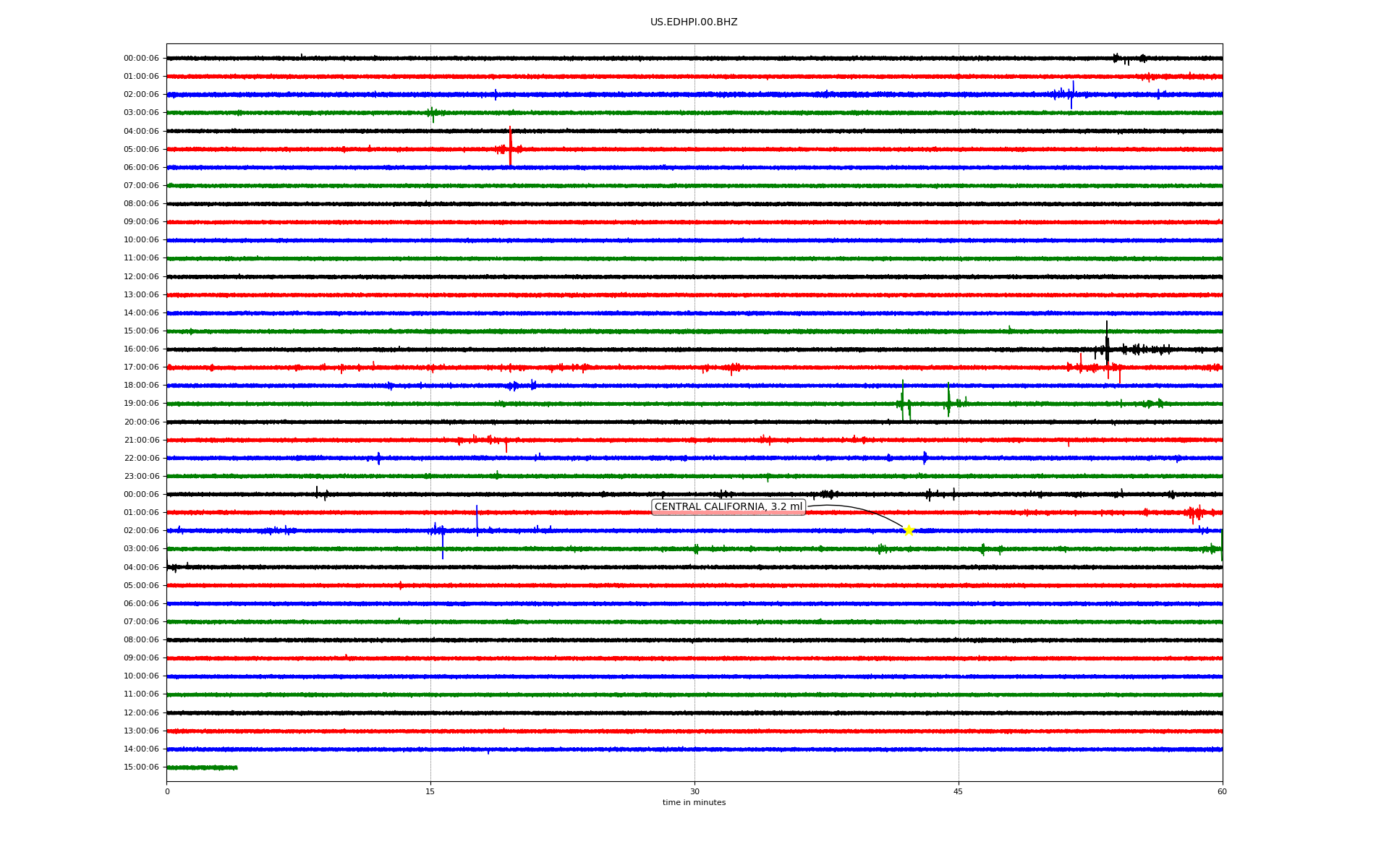Select the 19:00:06 row time label
This screenshot has width=1389, height=868.
pyautogui.click(x=141, y=404)
